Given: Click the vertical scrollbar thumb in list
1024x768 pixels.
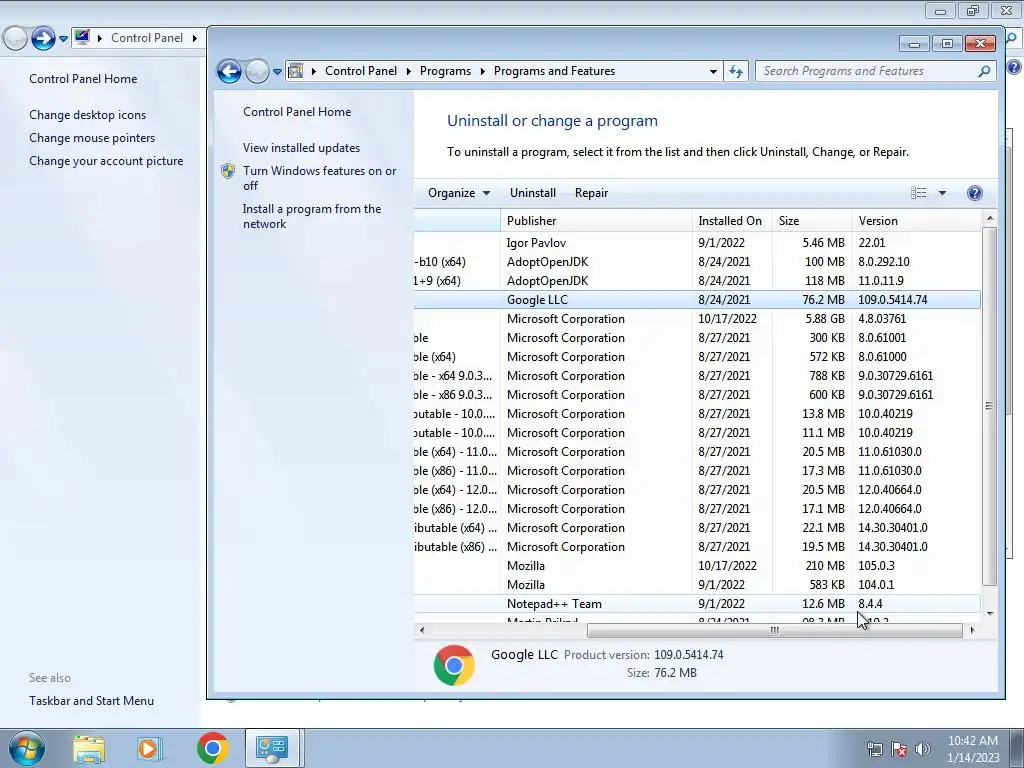Looking at the screenshot, I should pyautogui.click(x=989, y=406).
